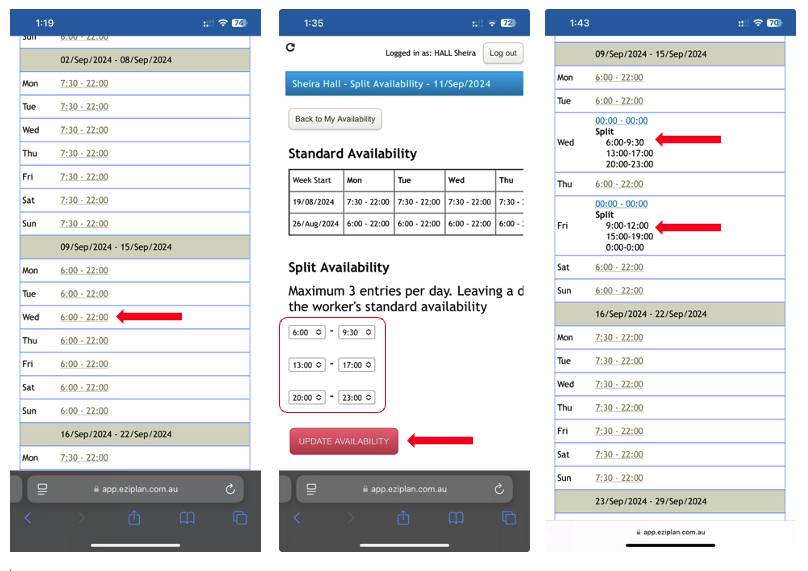
Task: Left phone: open Sat 7:30 - 22:00 link
Action: (84, 200)
